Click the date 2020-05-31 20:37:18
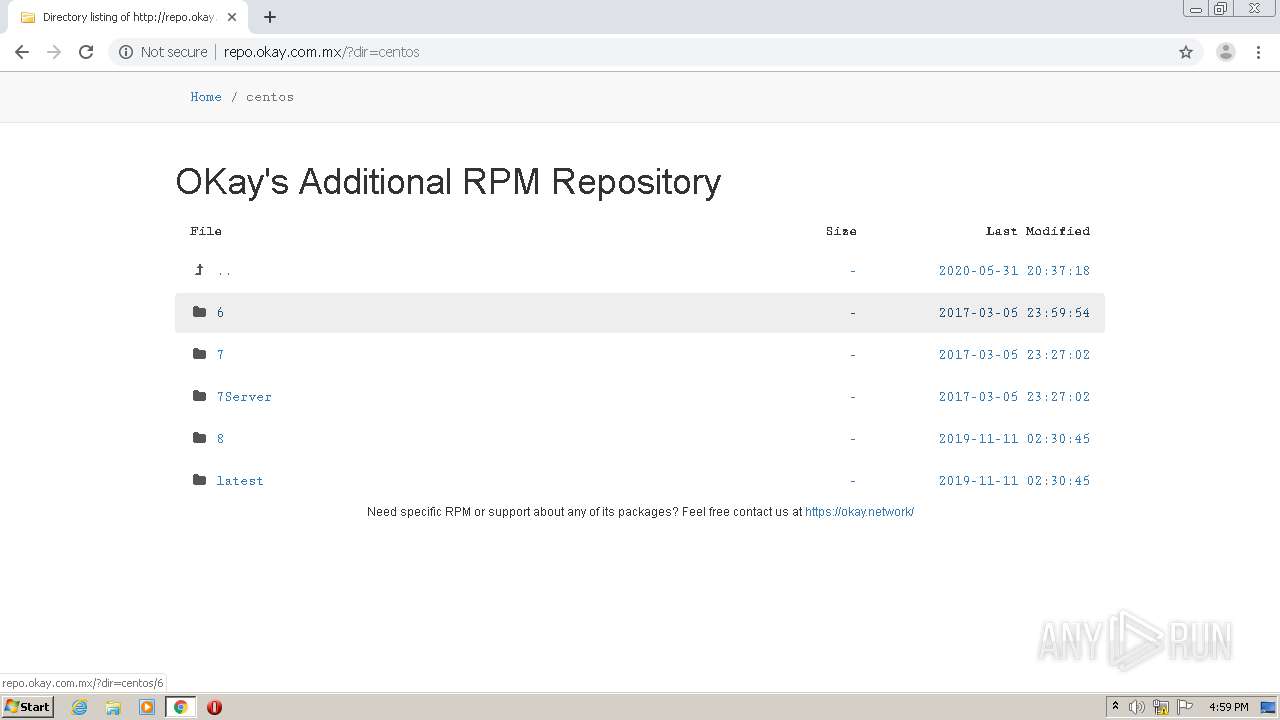The width and height of the screenshot is (1280, 720). point(1014,271)
